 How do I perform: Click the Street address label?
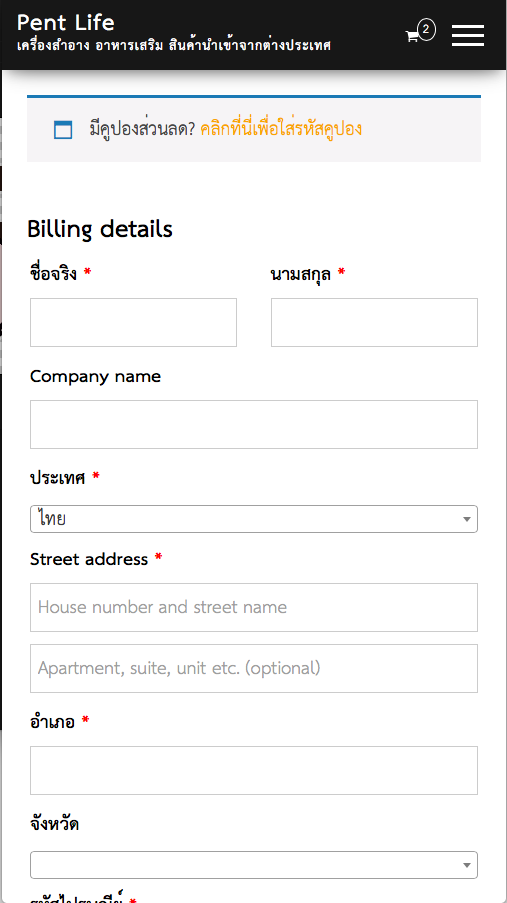click(x=89, y=559)
